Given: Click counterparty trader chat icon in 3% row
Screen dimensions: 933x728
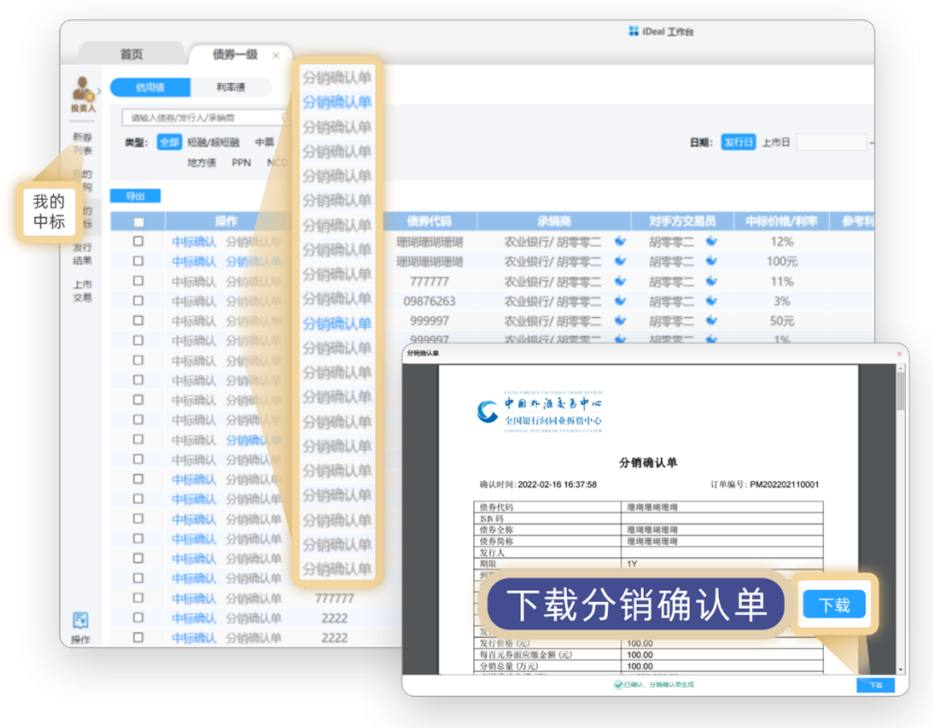Looking at the screenshot, I should pos(712,301).
